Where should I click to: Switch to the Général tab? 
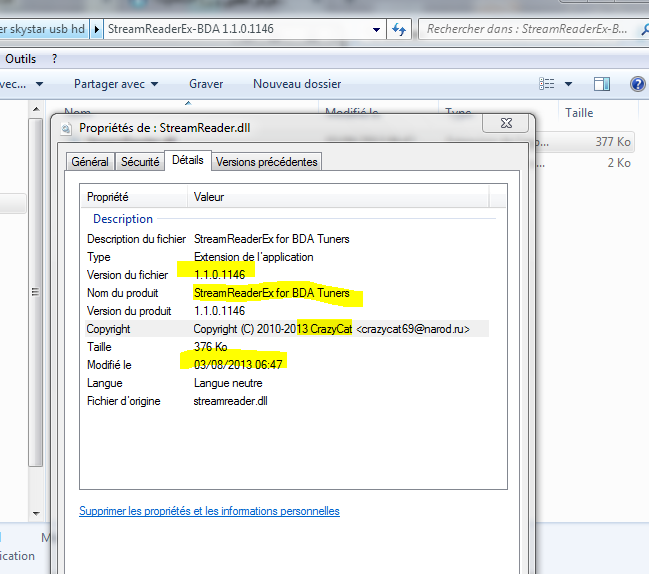pyautogui.click(x=90, y=162)
